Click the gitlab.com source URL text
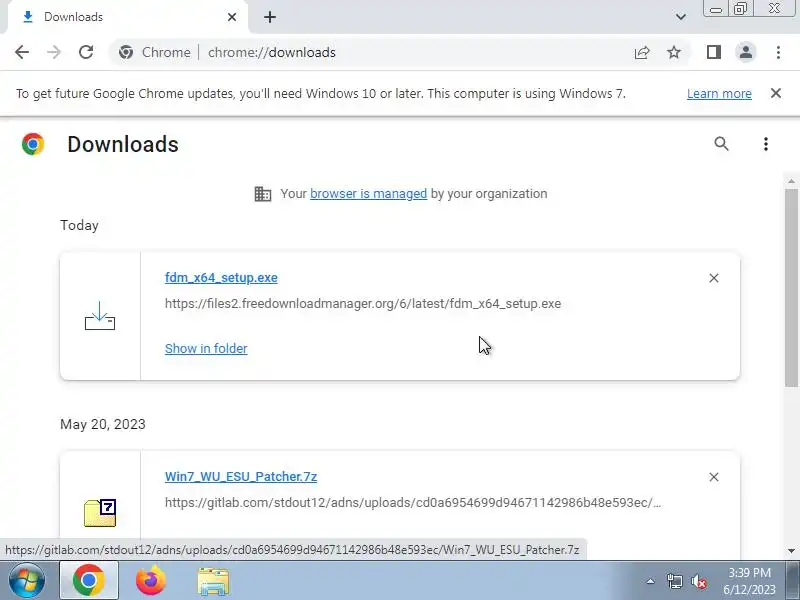The width and height of the screenshot is (800, 600). click(413, 503)
